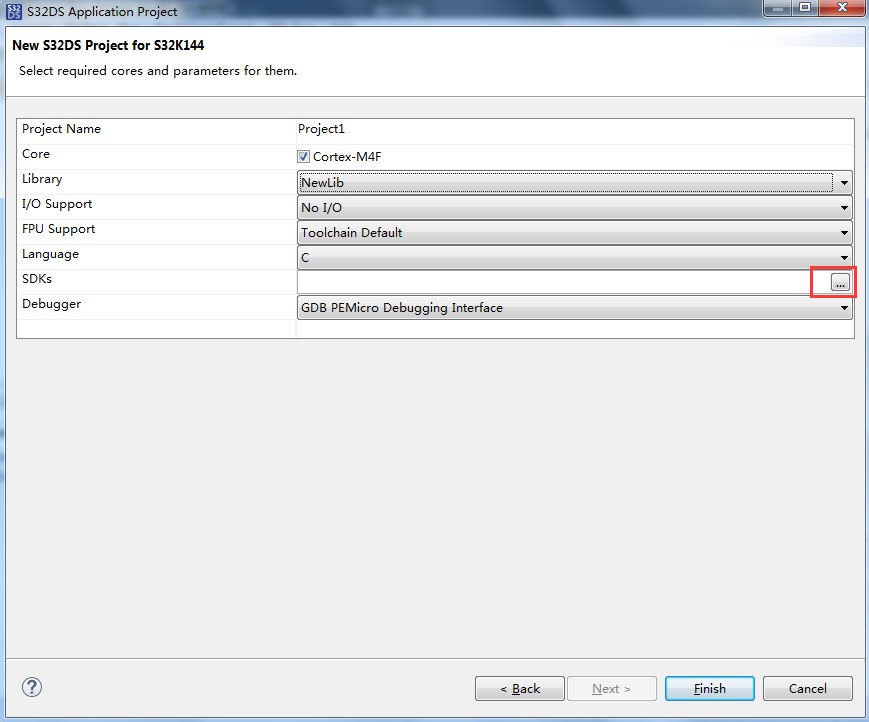Viewport: 869px width, 722px height.
Task: Toggle the Cortex-M4F core checkbox
Action: tap(303, 157)
